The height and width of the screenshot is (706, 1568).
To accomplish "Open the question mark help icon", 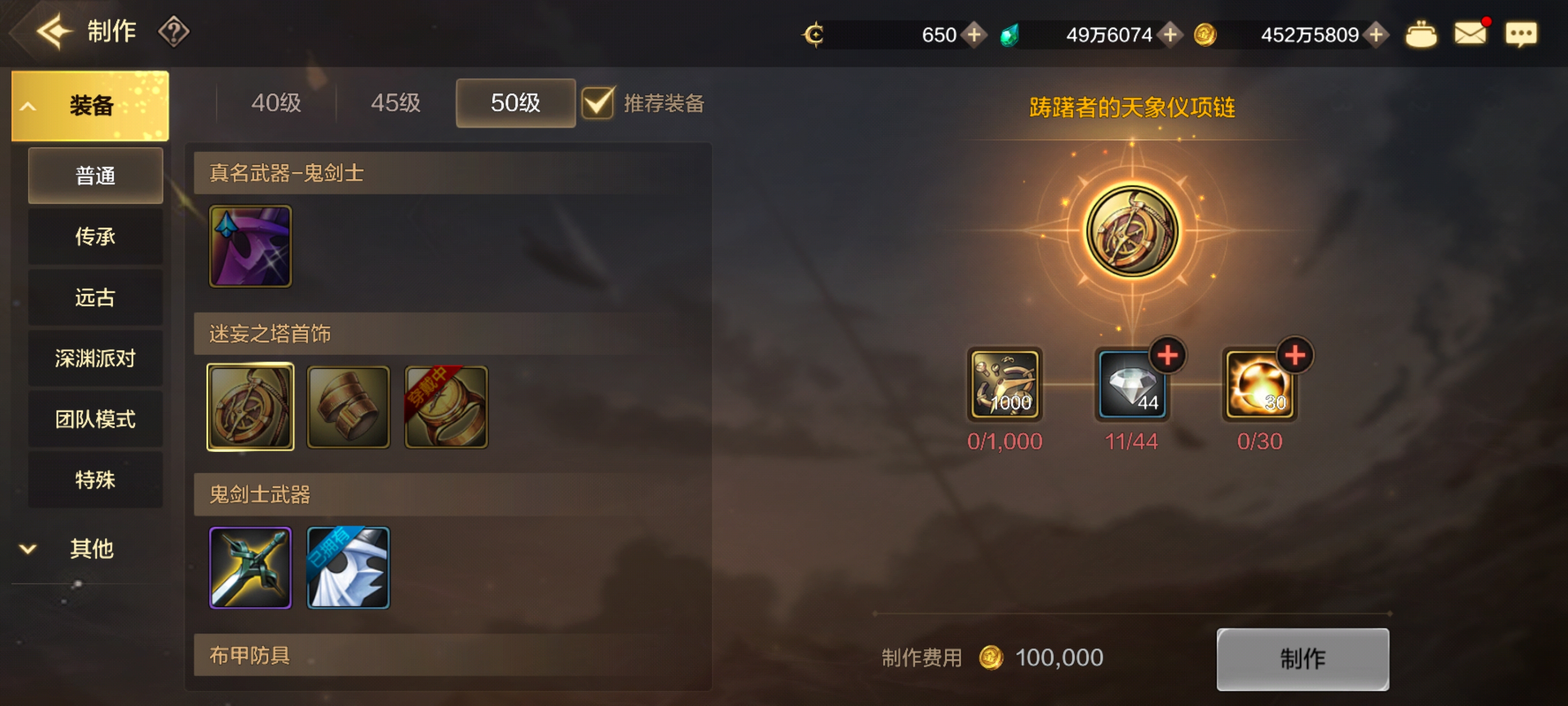I will point(173,32).
